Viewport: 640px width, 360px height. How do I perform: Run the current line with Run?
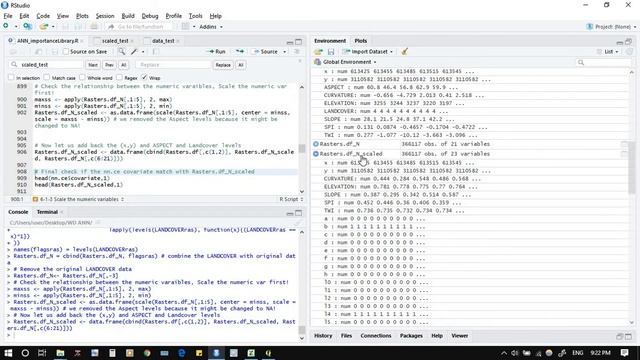(217, 51)
